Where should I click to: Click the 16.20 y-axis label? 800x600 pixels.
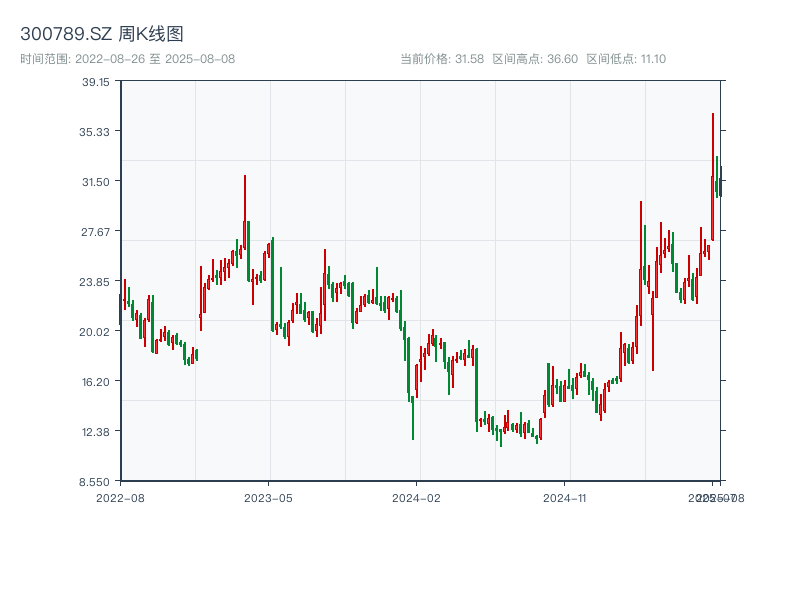96,382
